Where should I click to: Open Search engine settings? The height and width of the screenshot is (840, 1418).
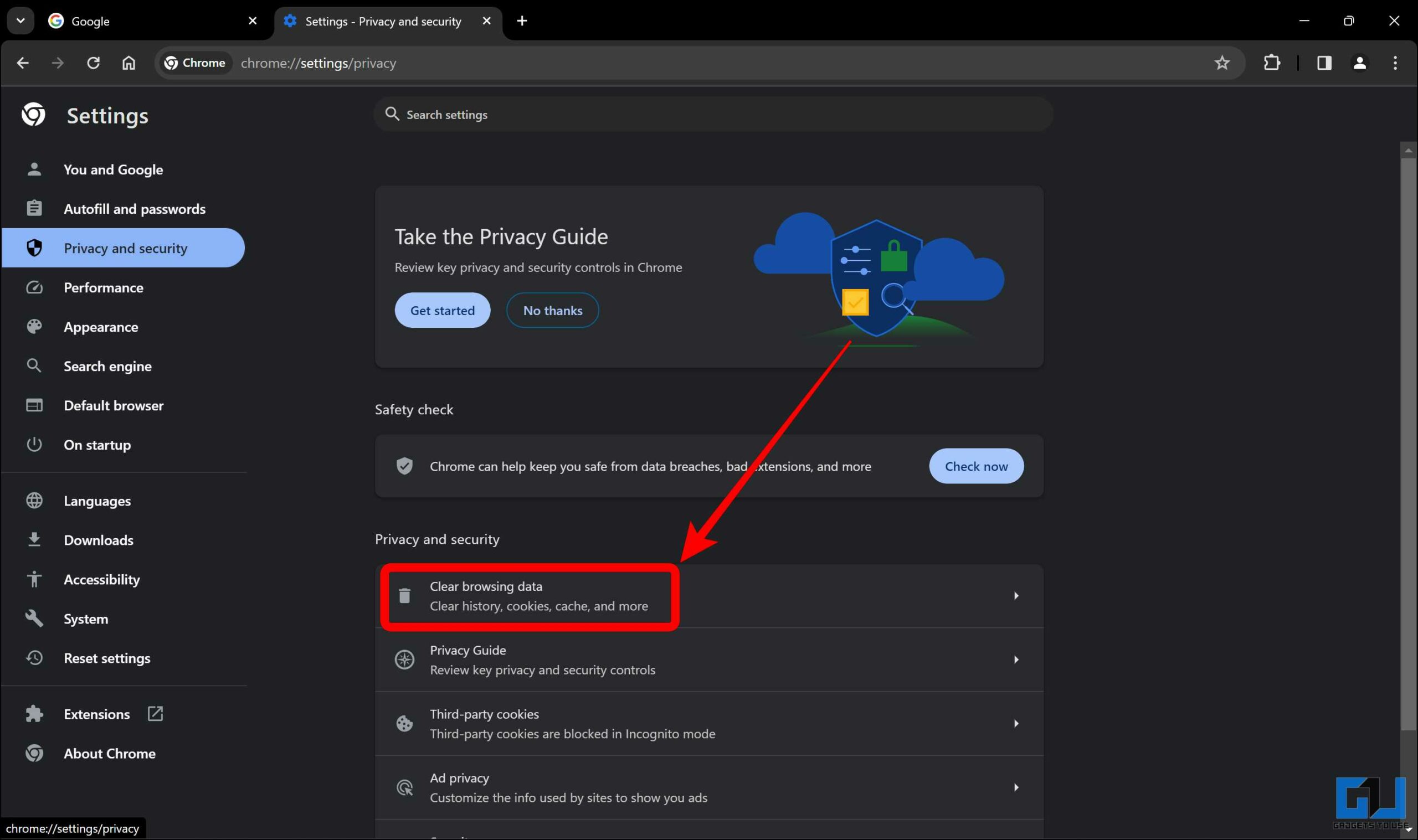[124, 366]
